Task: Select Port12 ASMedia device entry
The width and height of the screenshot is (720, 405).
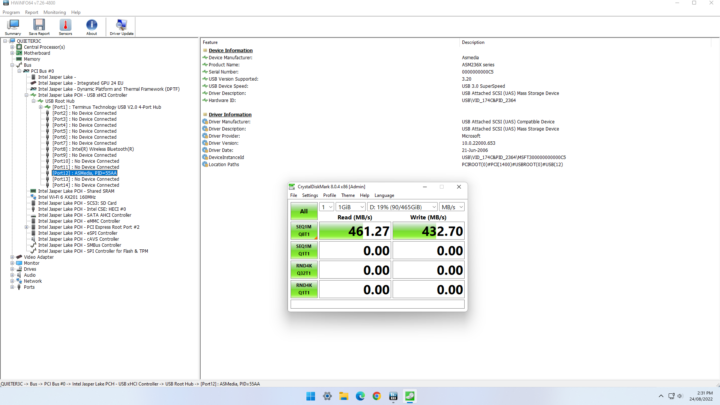Action: coord(84,173)
